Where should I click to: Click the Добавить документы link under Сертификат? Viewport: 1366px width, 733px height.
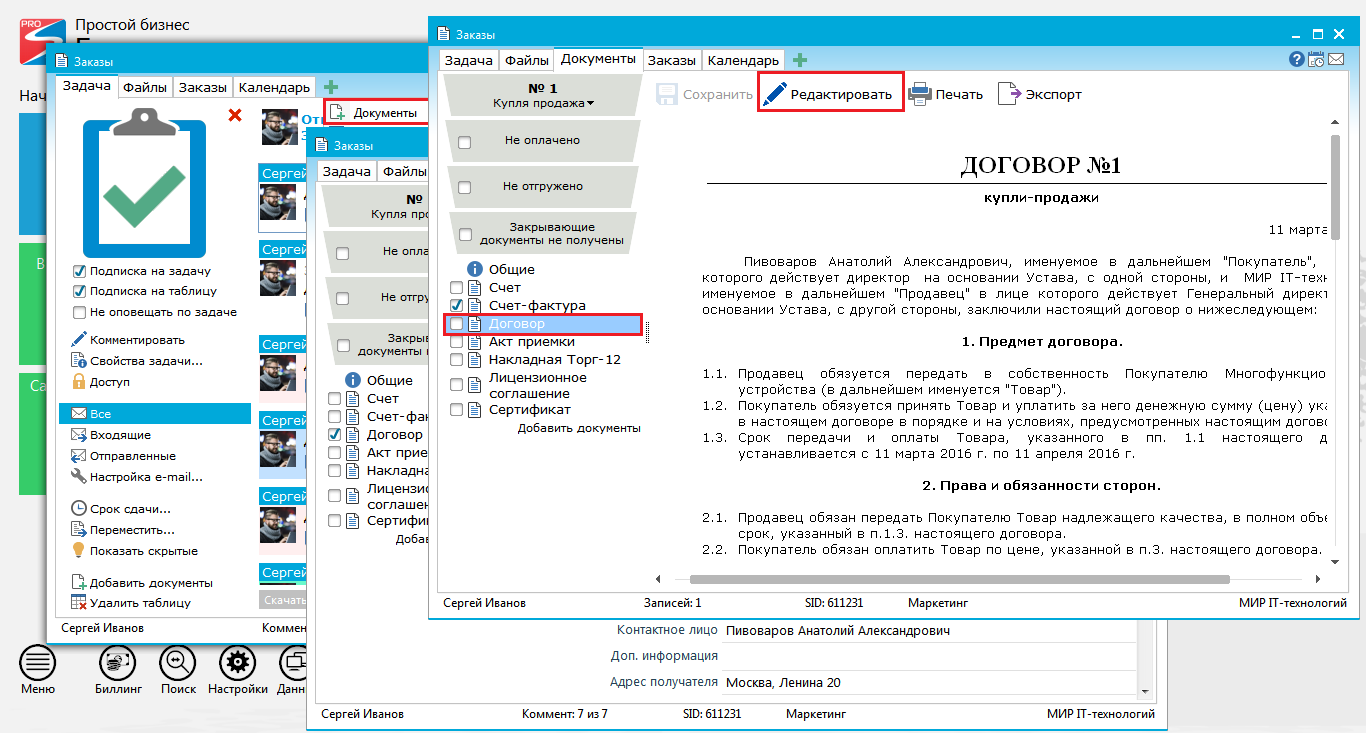579,428
